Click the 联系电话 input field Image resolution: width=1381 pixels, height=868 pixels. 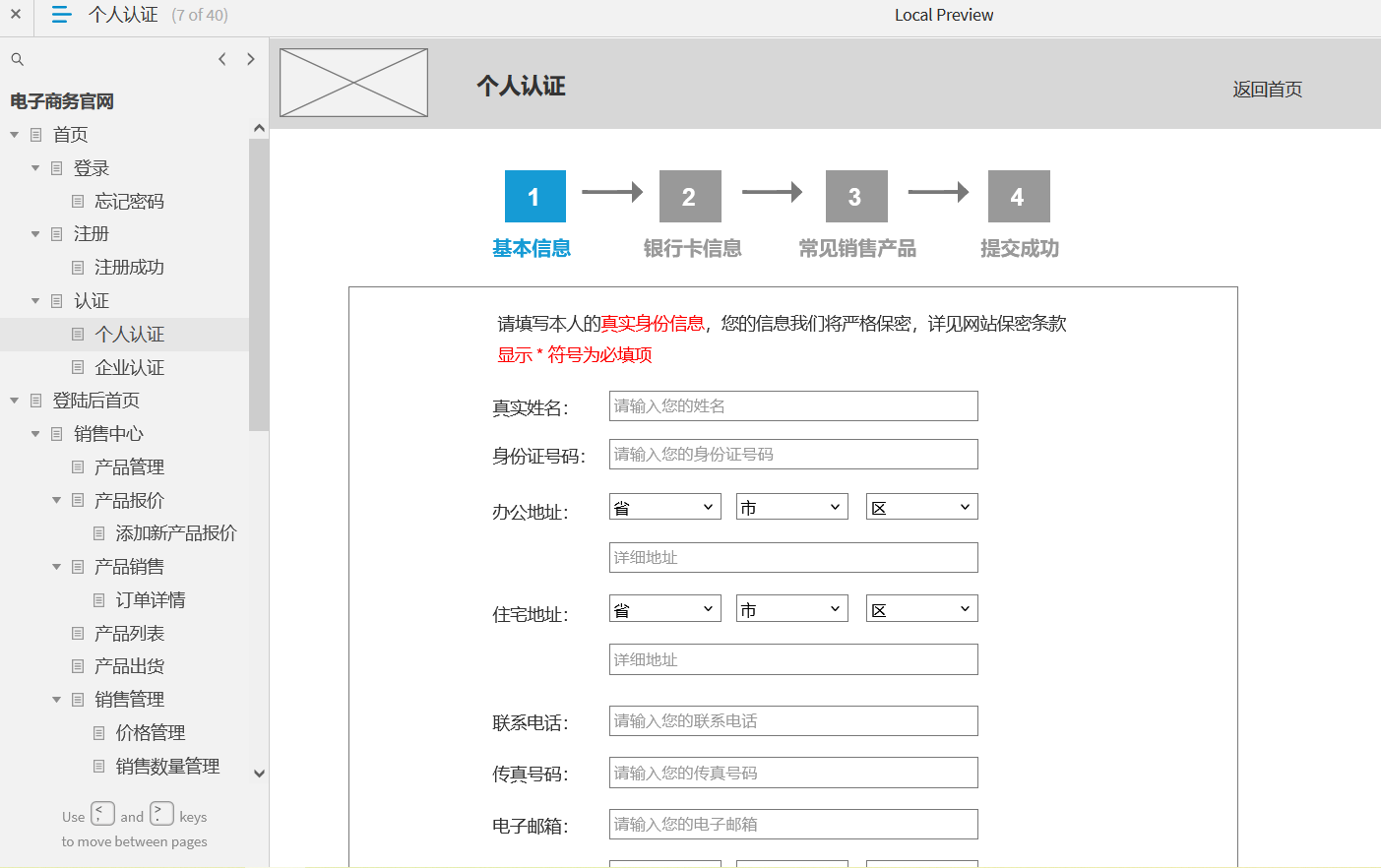(x=793, y=721)
